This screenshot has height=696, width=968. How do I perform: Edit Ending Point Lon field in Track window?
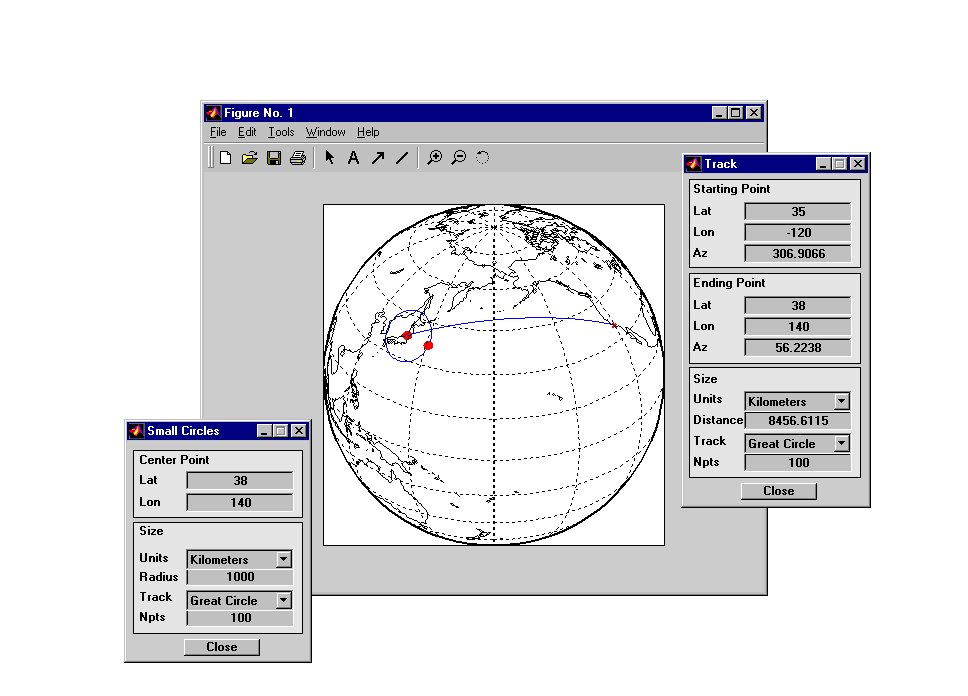click(798, 327)
